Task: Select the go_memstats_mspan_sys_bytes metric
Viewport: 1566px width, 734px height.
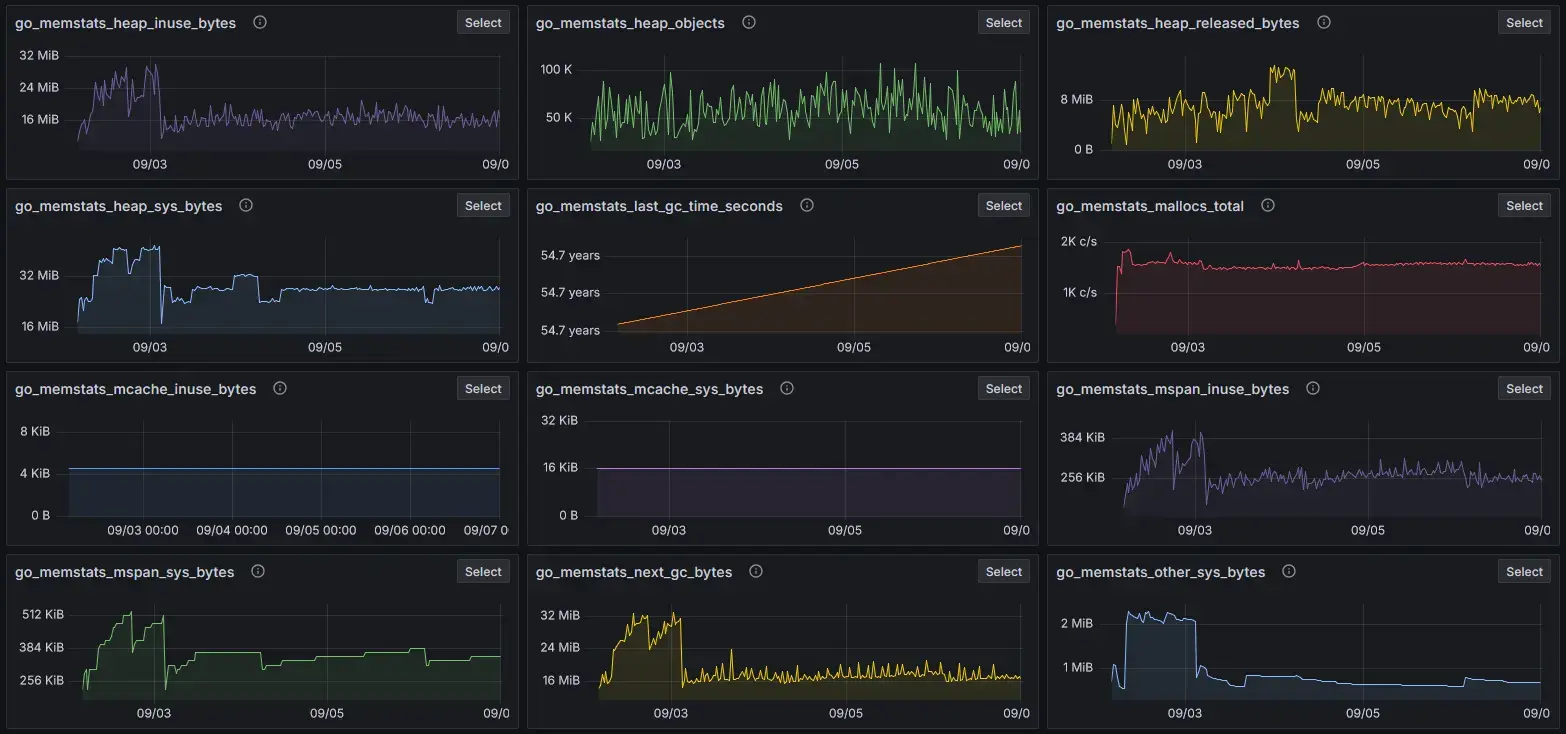Action: click(483, 572)
